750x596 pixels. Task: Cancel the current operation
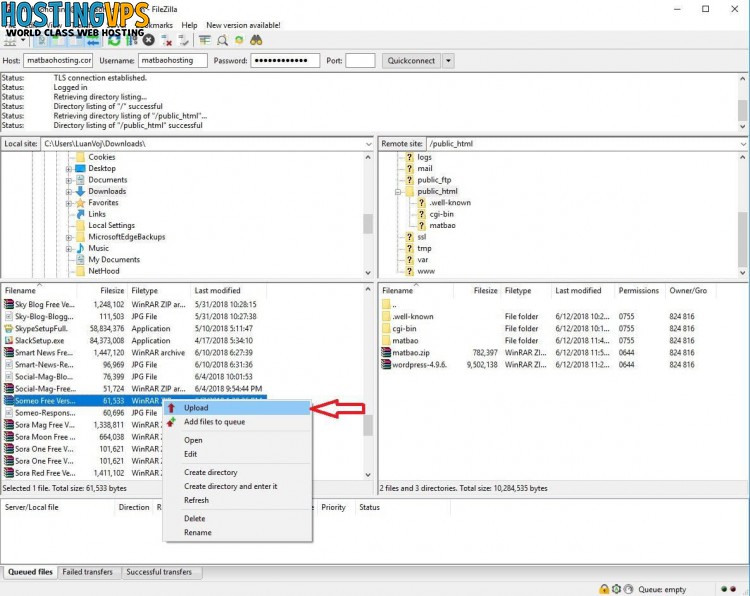[149, 41]
